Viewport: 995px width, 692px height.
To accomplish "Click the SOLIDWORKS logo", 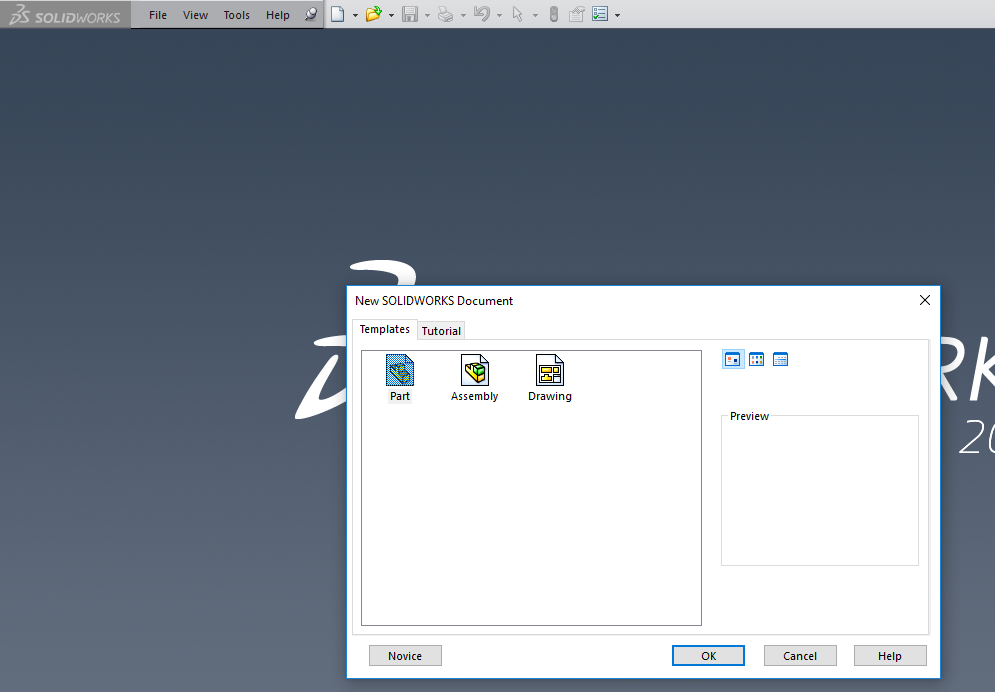I will coord(65,15).
